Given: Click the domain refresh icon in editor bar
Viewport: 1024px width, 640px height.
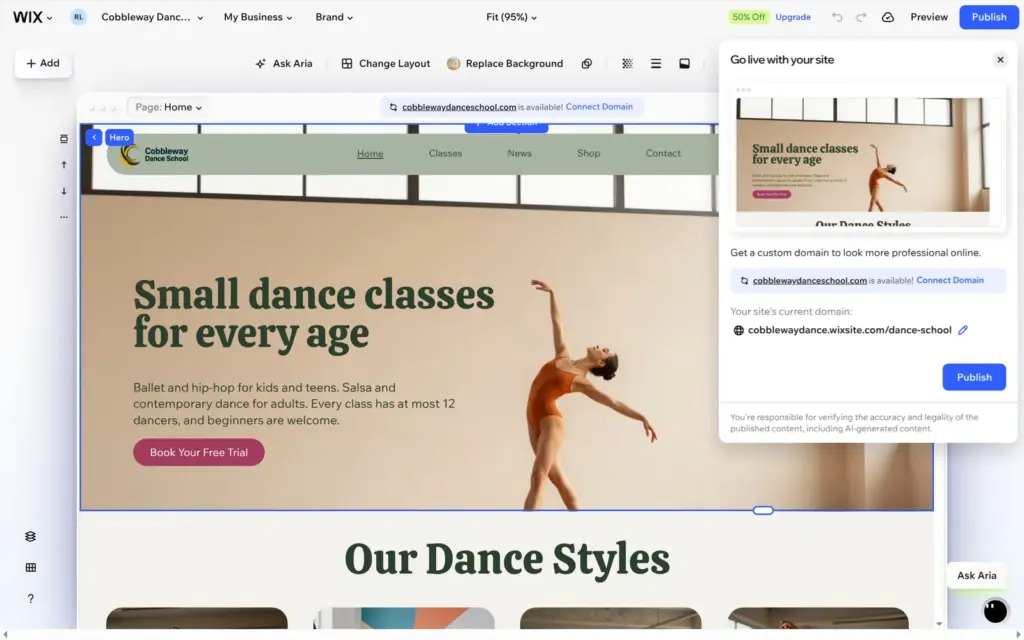Looking at the screenshot, I should coord(393,108).
